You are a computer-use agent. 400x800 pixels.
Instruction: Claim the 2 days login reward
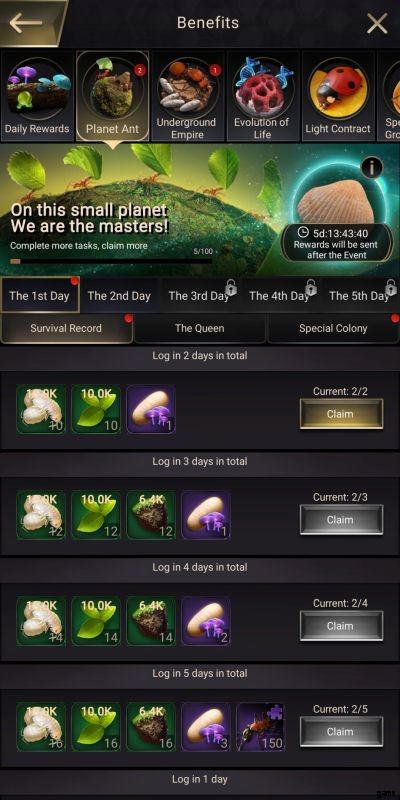point(341,414)
